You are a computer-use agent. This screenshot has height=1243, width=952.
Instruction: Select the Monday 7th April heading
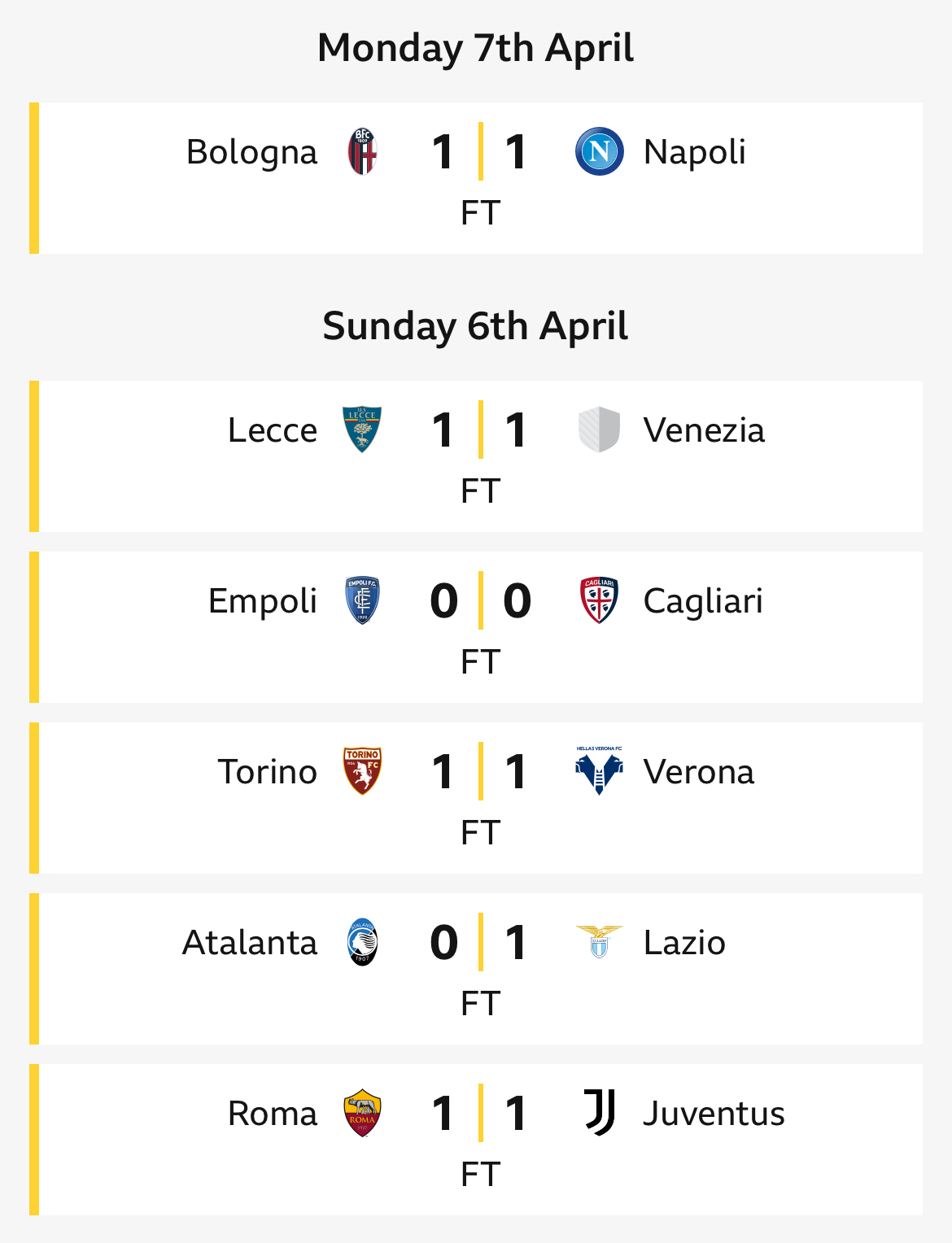(475, 48)
